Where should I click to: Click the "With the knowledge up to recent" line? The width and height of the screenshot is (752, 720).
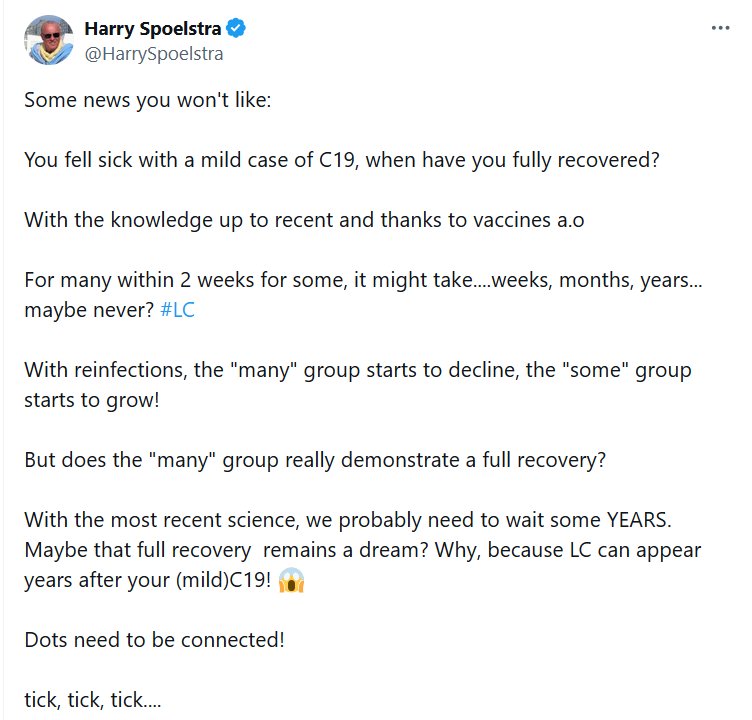[x=304, y=221]
